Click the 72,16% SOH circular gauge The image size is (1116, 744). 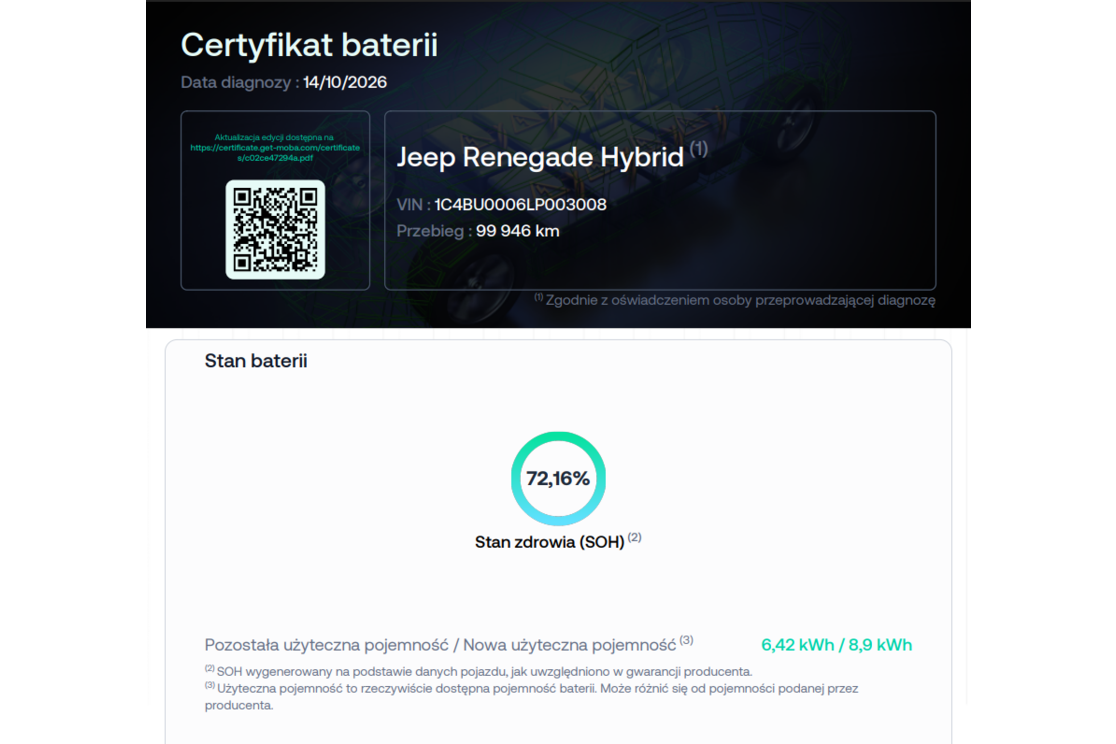pos(558,478)
